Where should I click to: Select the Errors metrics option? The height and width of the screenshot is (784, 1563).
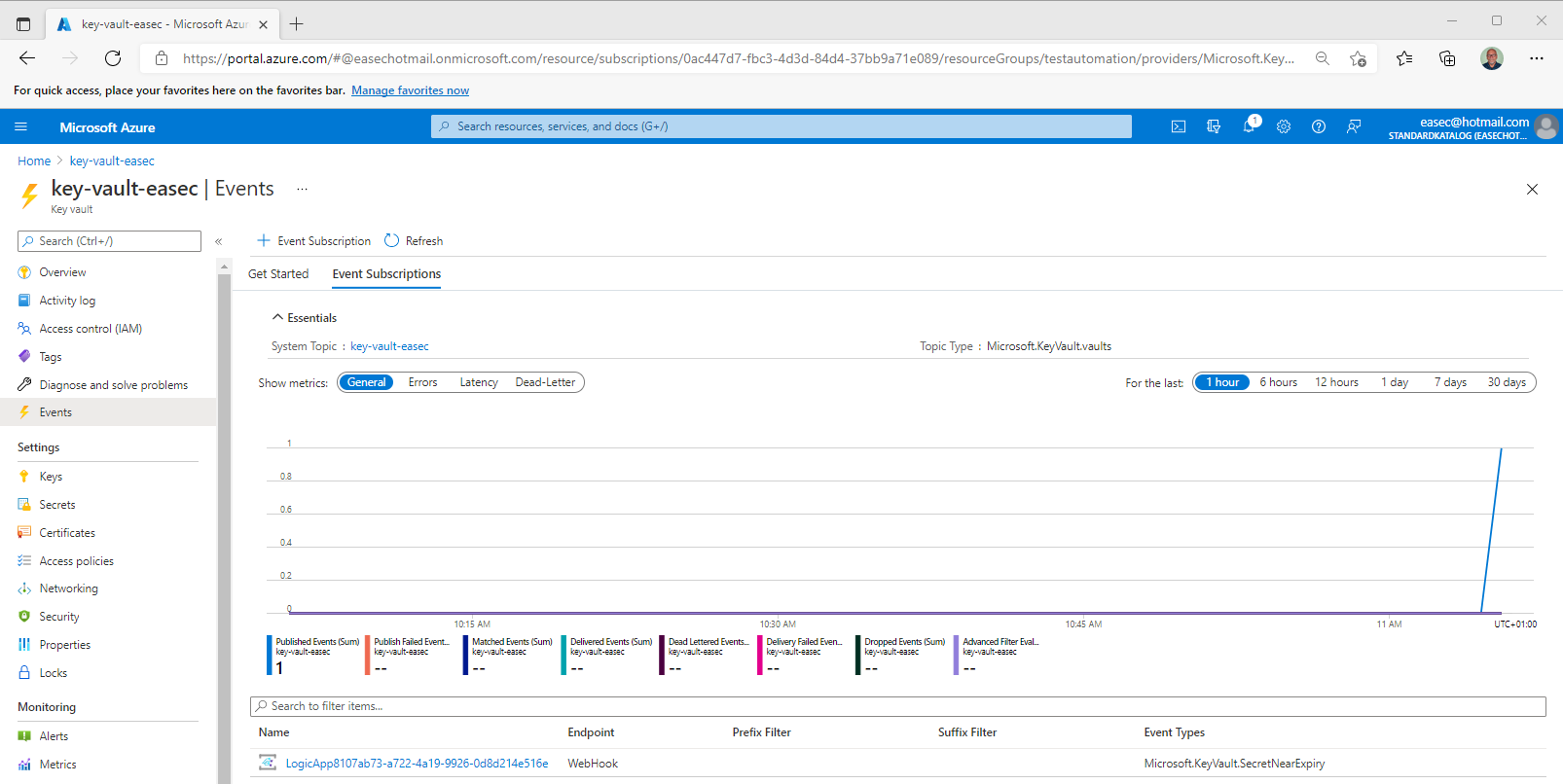click(x=422, y=382)
